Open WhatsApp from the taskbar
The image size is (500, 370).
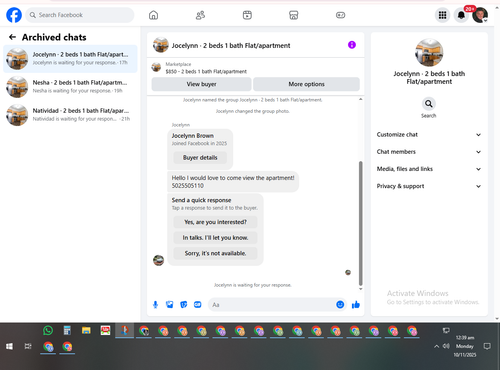coord(48,330)
